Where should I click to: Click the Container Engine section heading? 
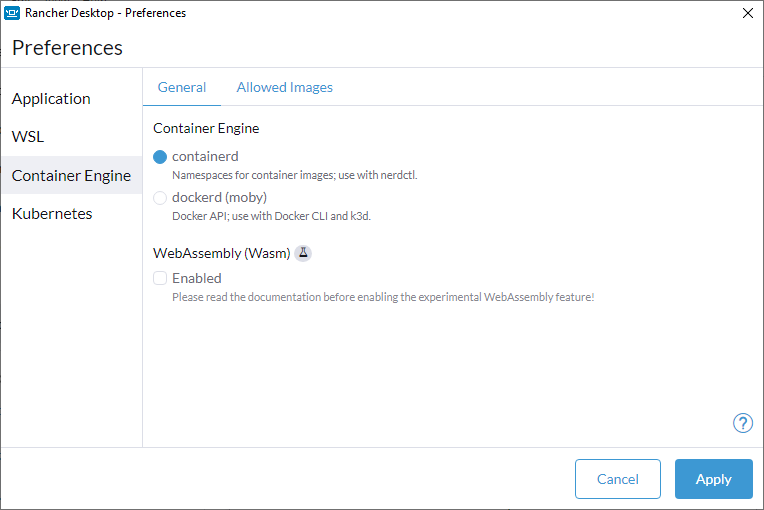tap(206, 128)
